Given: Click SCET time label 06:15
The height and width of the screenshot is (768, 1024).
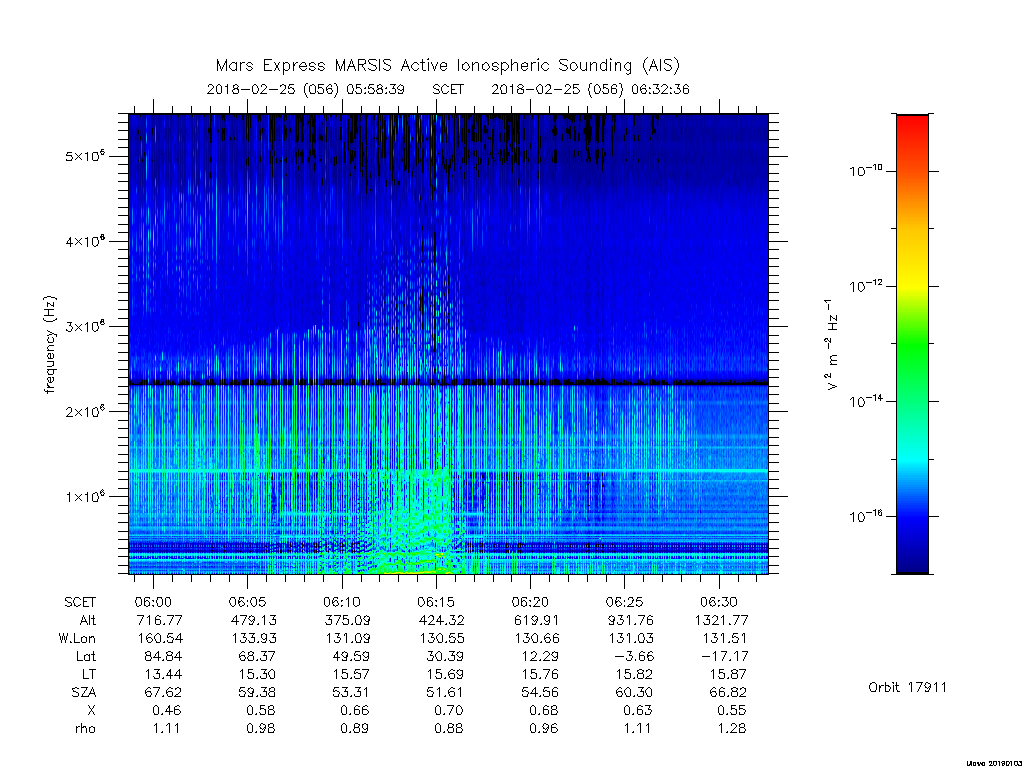Looking at the screenshot, I should [x=436, y=602].
